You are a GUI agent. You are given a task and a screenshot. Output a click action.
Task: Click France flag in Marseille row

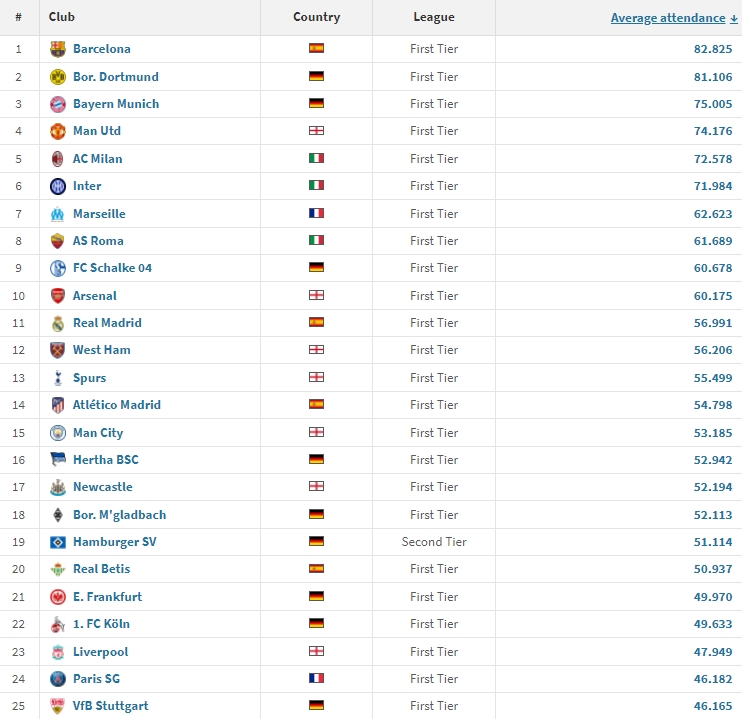click(316, 213)
